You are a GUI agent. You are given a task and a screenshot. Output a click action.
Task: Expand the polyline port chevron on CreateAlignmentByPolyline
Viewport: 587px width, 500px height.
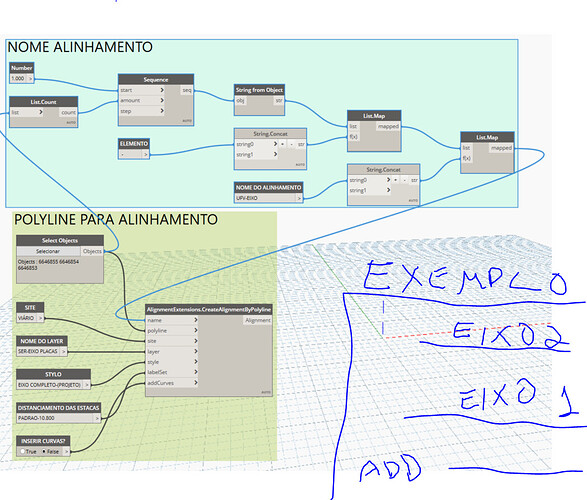(x=195, y=330)
